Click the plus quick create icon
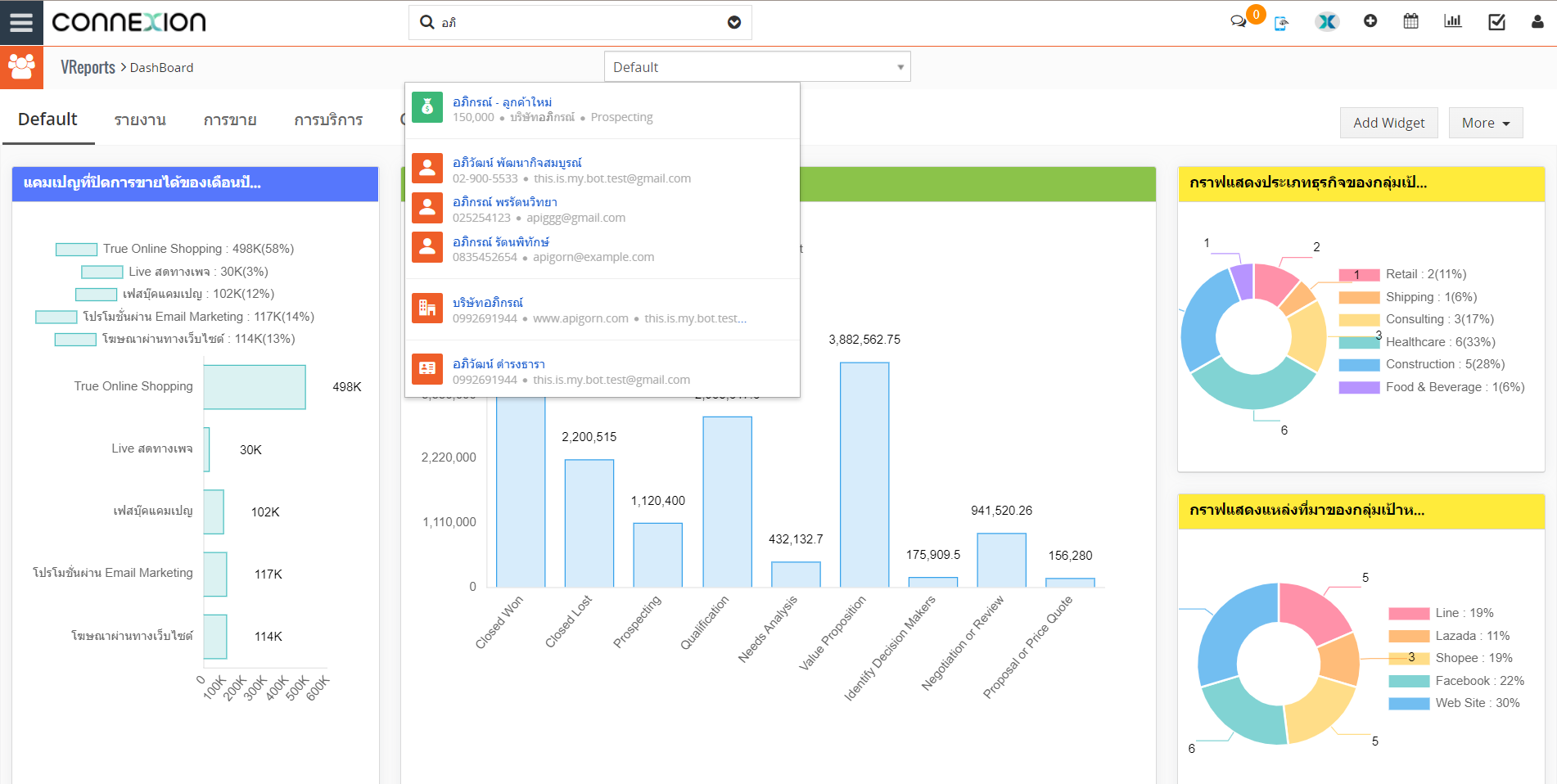 [x=1370, y=21]
